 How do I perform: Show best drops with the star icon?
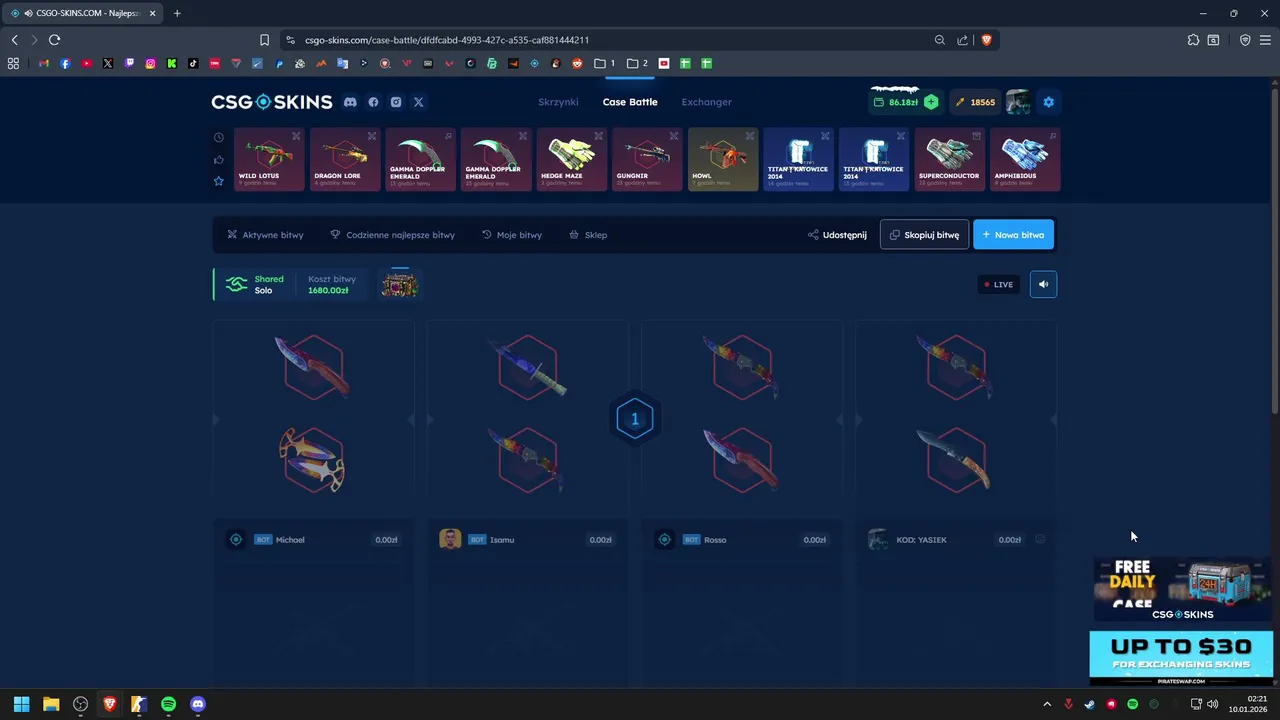tap(219, 181)
